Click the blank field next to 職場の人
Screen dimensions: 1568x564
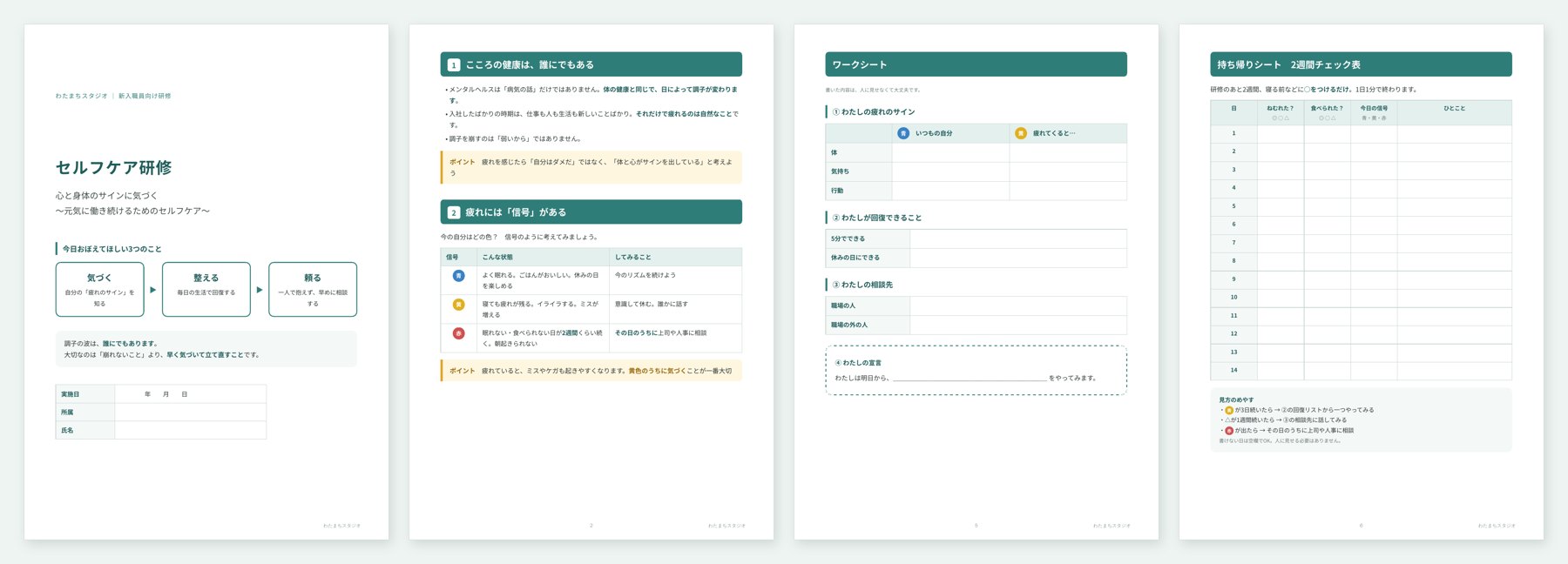1018,305
